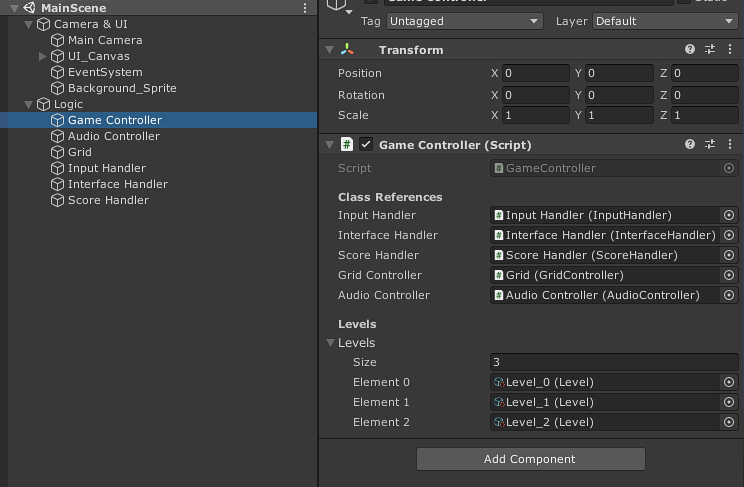Click the Position X field
The height and width of the screenshot is (487, 744).
click(536, 73)
